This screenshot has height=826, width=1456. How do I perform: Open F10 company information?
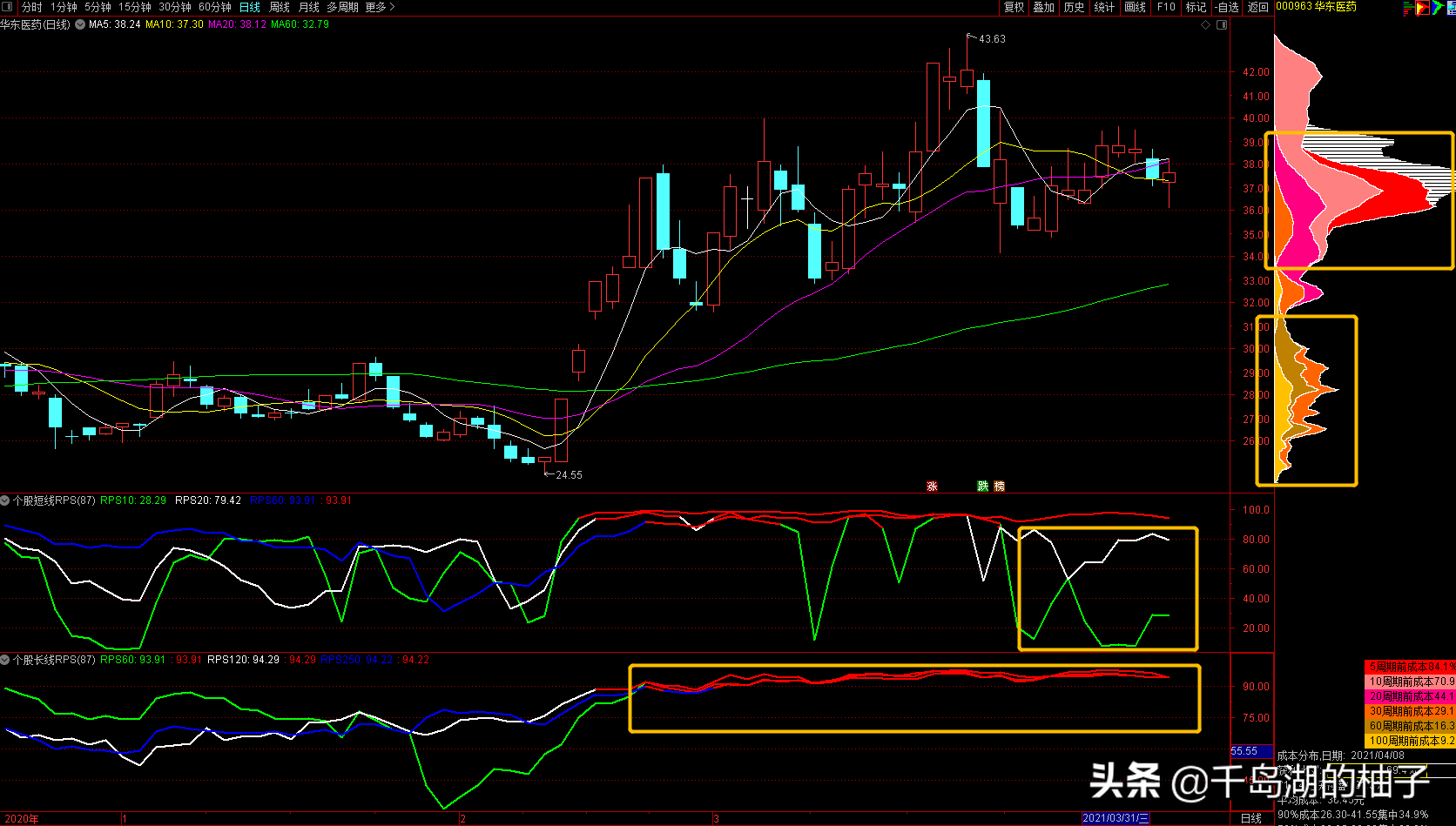(1166, 7)
